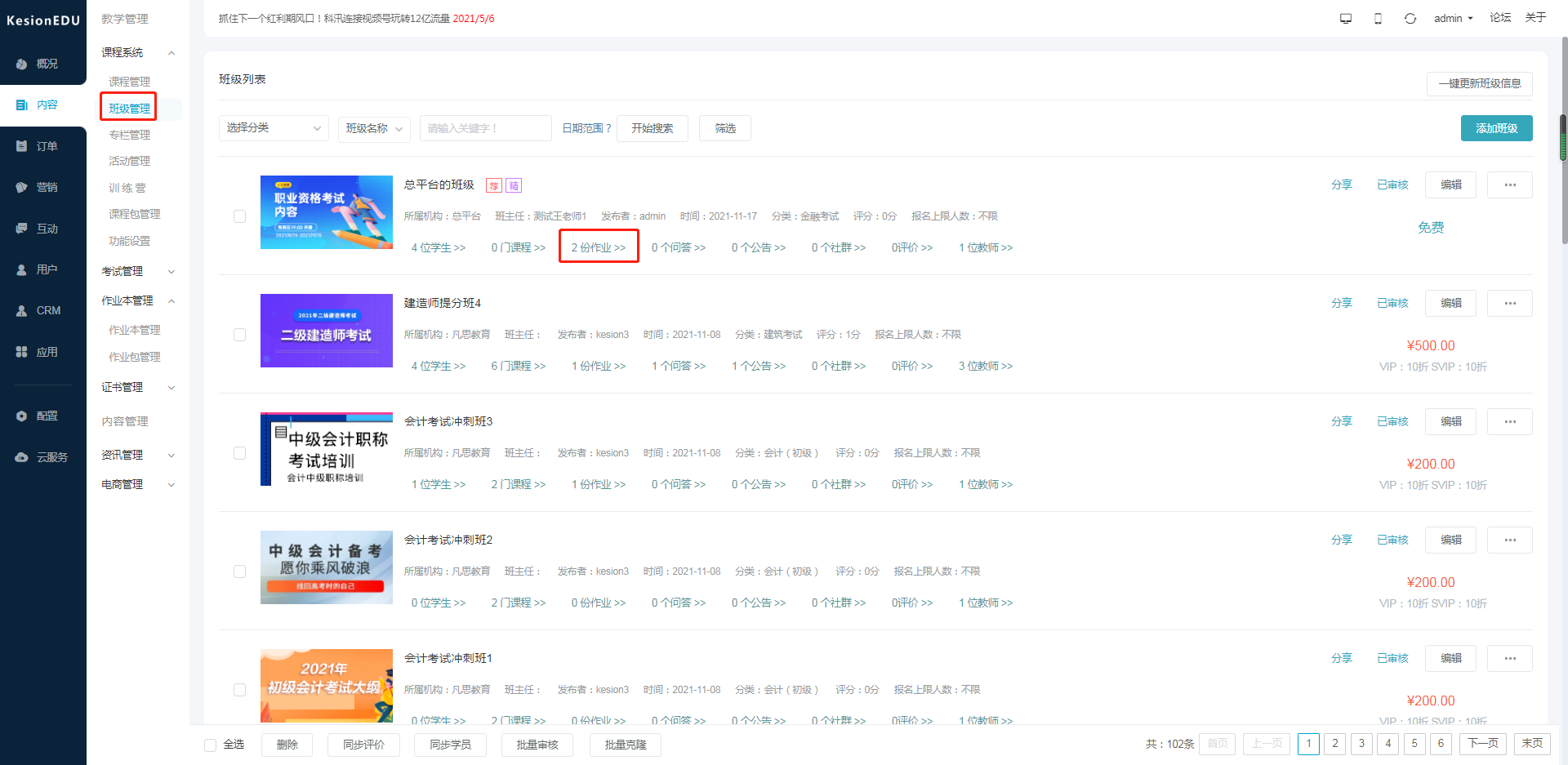This screenshot has height=765, width=1568.
Task: Open more options for 会计考试冲刺班2
Action: coord(1510,540)
